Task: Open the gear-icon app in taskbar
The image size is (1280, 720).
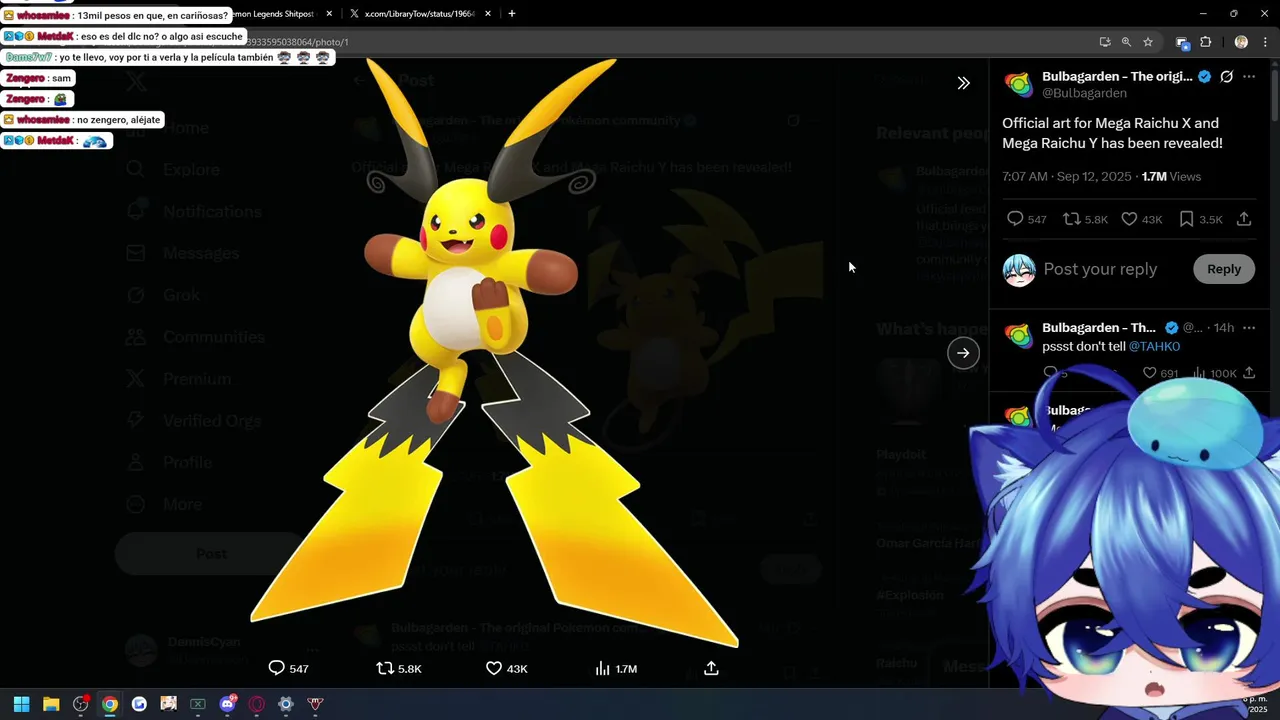Action: [285, 704]
